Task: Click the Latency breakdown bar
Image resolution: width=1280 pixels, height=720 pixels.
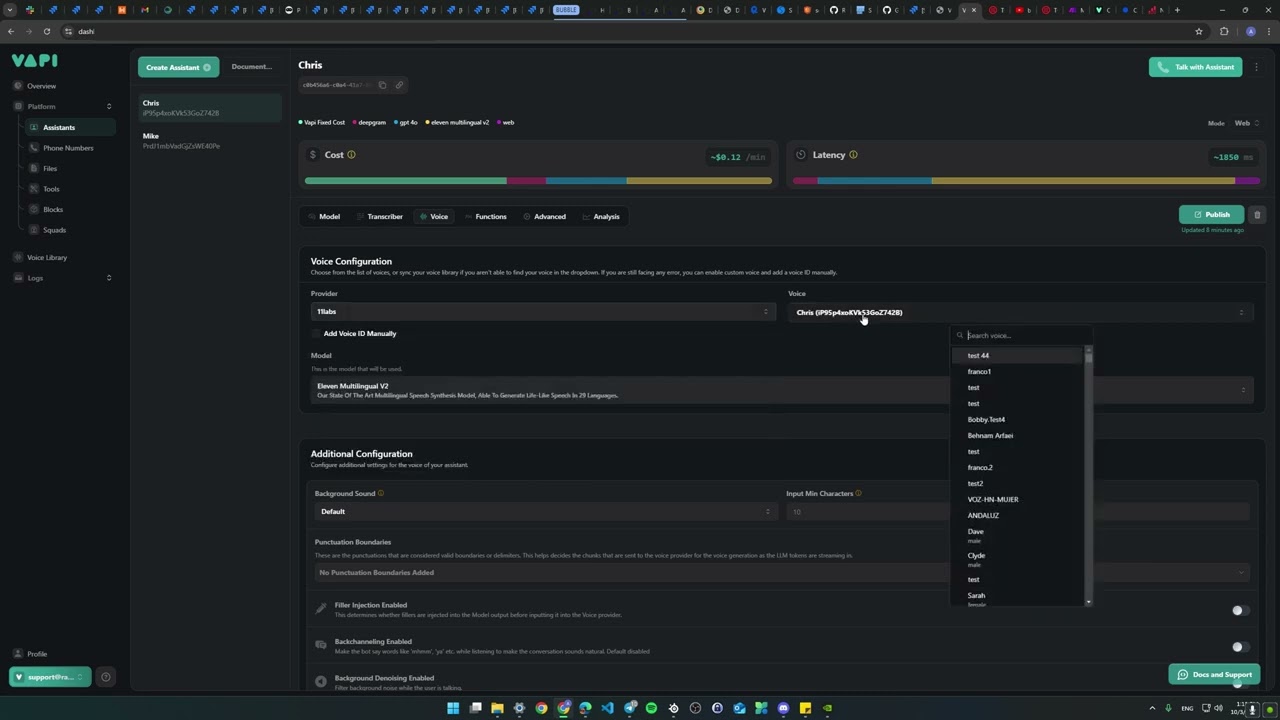Action: pyautogui.click(x=1026, y=181)
